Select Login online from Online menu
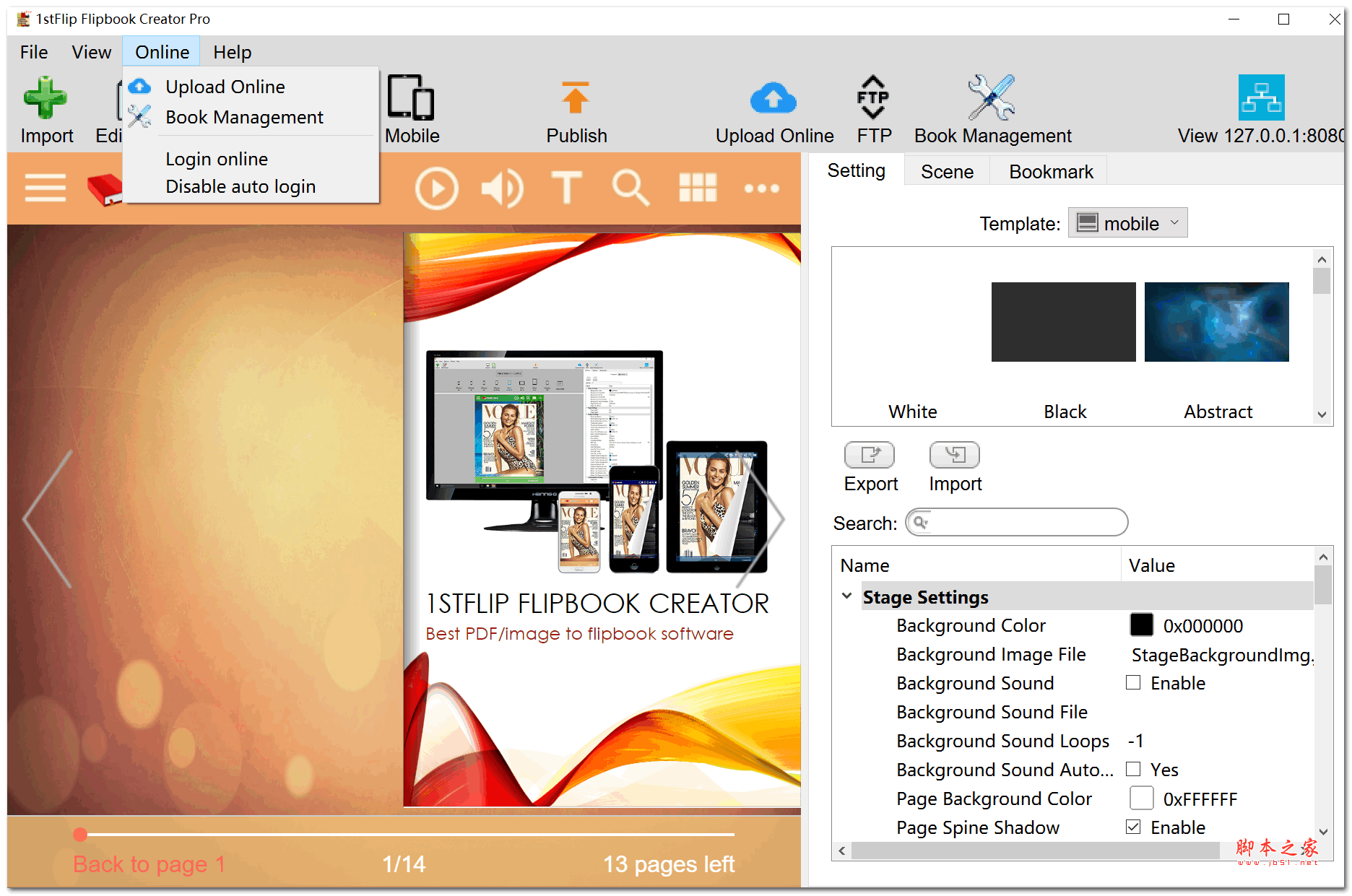Image resolution: width=1352 pixels, height=896 pixels. click(x=217, y=159)
